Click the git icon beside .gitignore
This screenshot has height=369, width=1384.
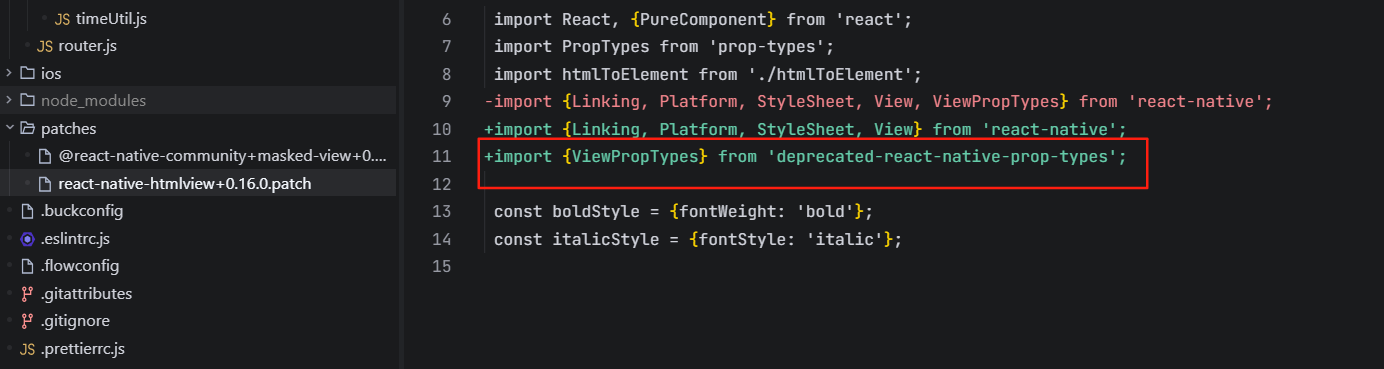[x=27, y=321]
